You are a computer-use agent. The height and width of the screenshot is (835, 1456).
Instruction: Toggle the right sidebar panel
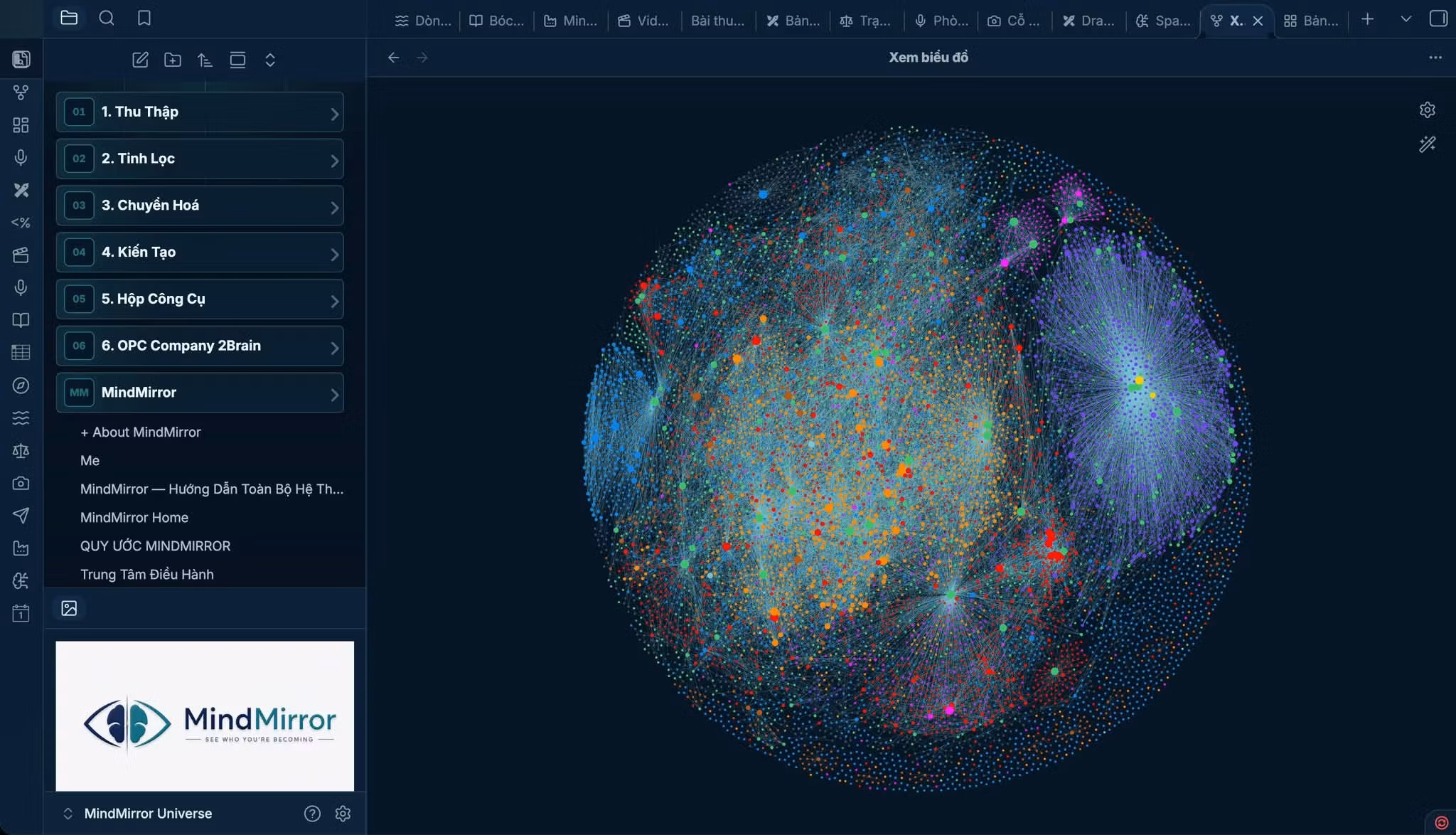coord(1438,18)
